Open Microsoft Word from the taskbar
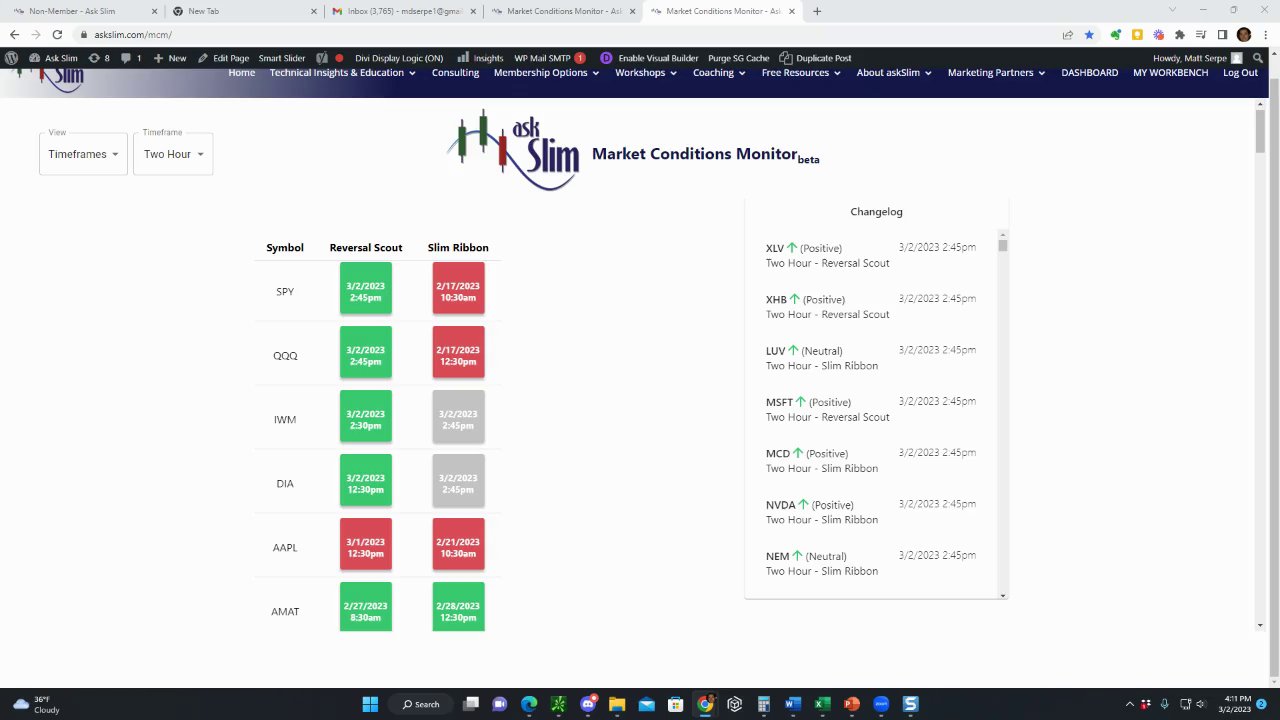Viewport: 1280px width, 720px height. [793, 704]
